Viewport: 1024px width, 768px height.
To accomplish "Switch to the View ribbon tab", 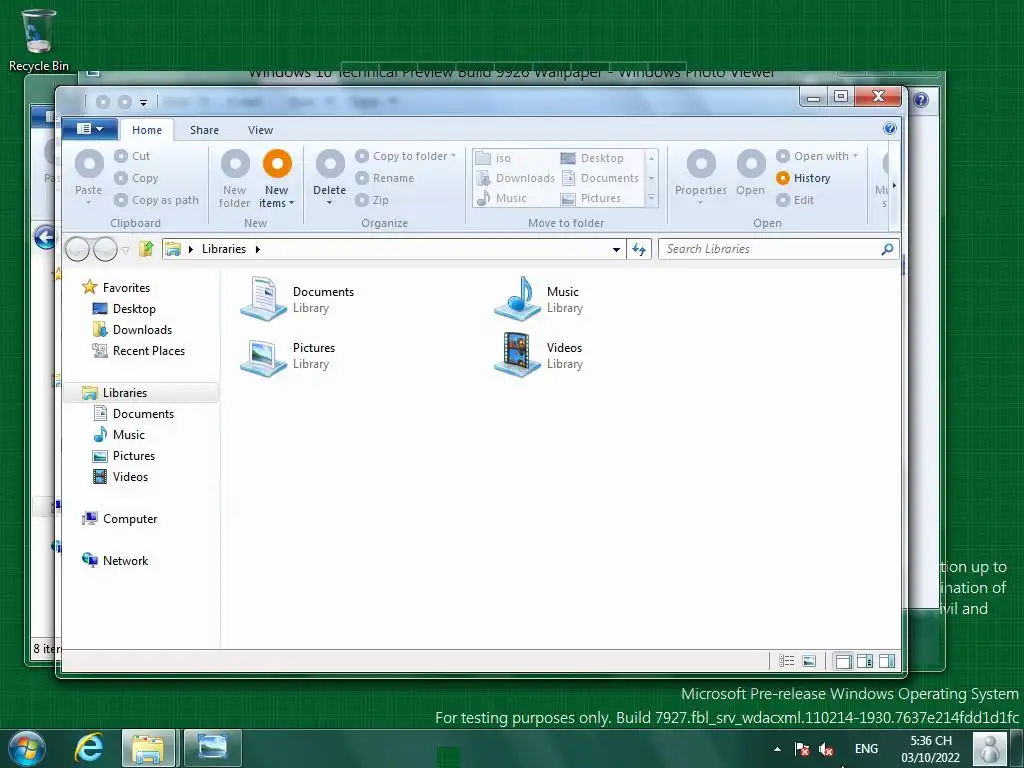I will (x=260, y=130).
